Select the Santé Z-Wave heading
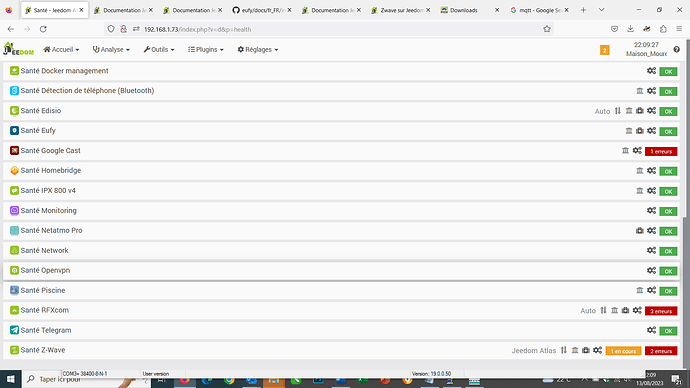This screenshot has height=388, width=690. [43, 350]
